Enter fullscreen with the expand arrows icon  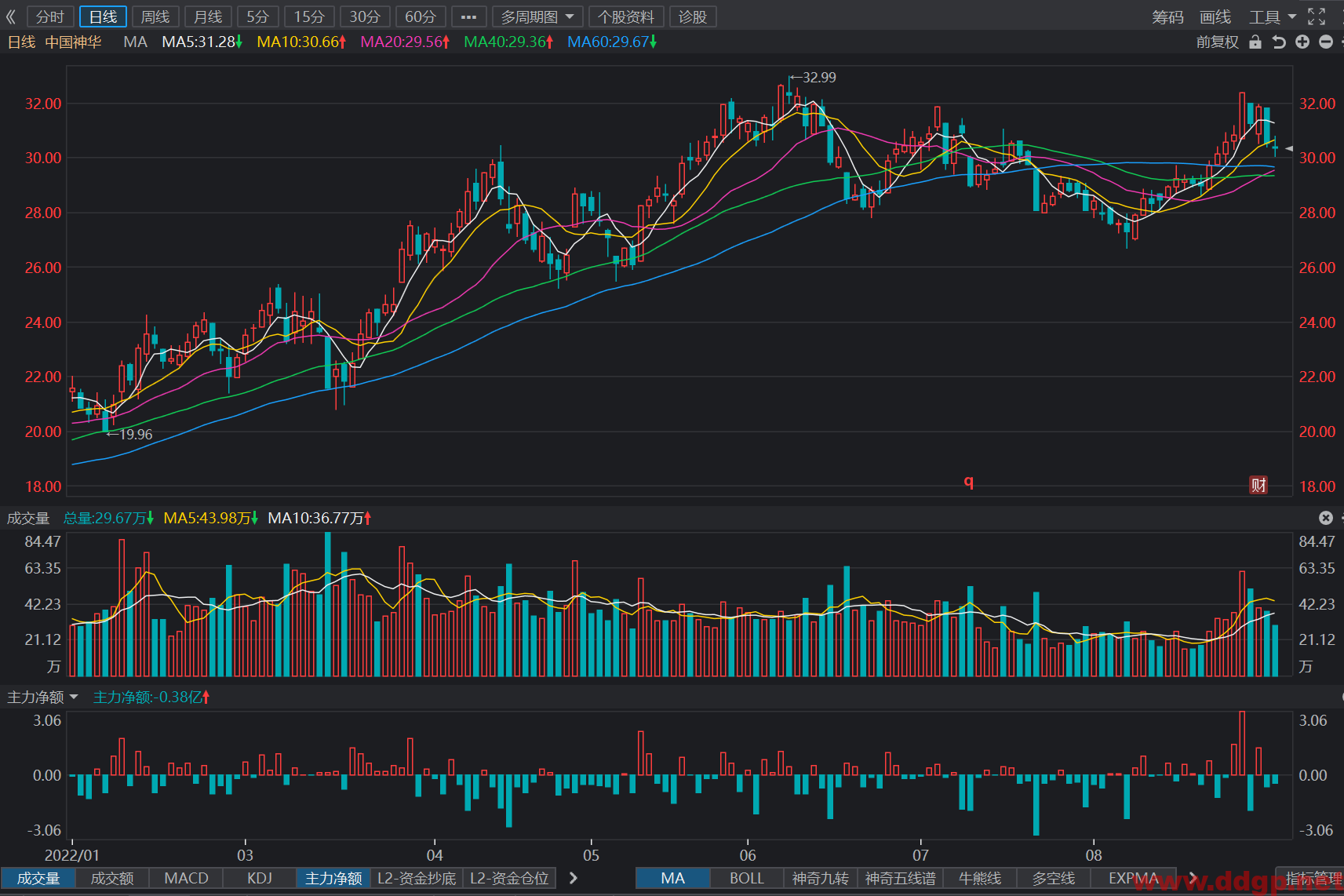[x=1317, y=16]
